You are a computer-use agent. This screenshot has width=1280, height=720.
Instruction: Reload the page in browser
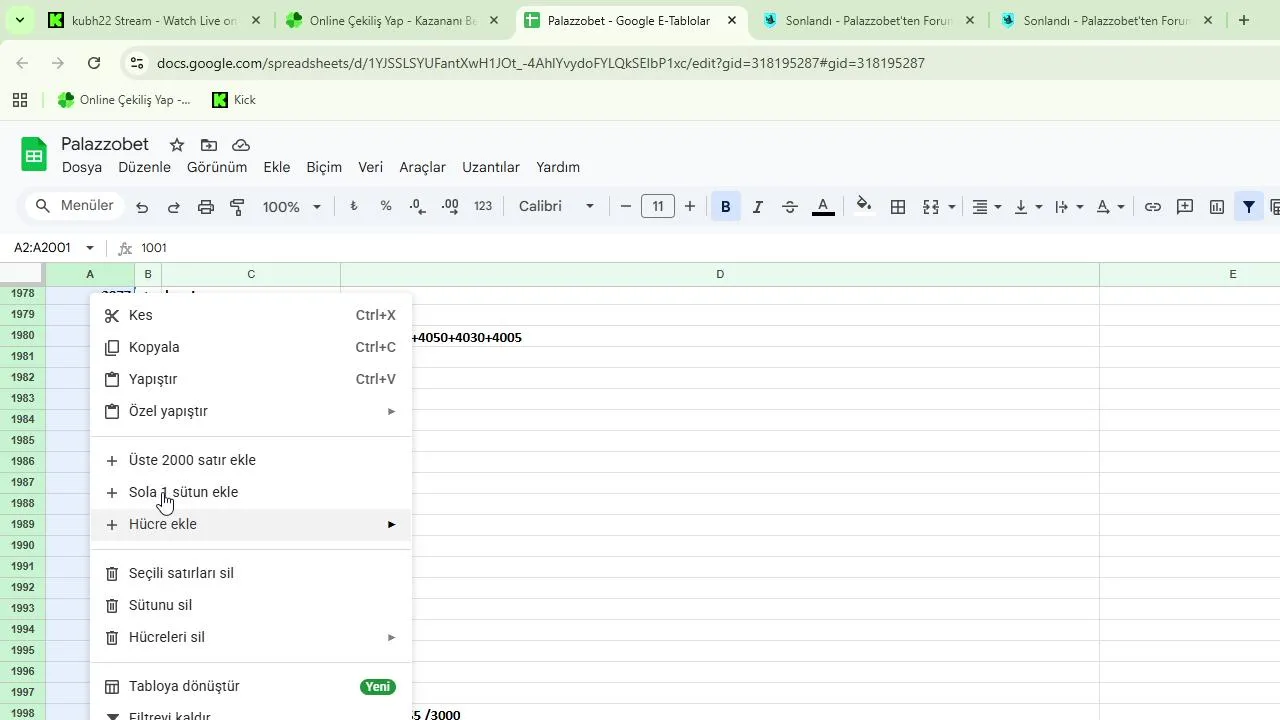pyautogui.click(x=94, y=63)
